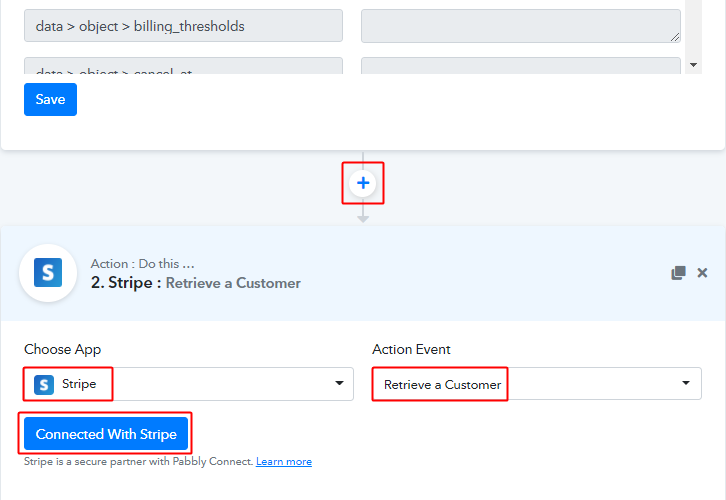Image resolution: width=726 pixels, height=500 pixels.
Task: Click the '2. Stripe : Retrieve a Customer' title
Action: [196, 283]
